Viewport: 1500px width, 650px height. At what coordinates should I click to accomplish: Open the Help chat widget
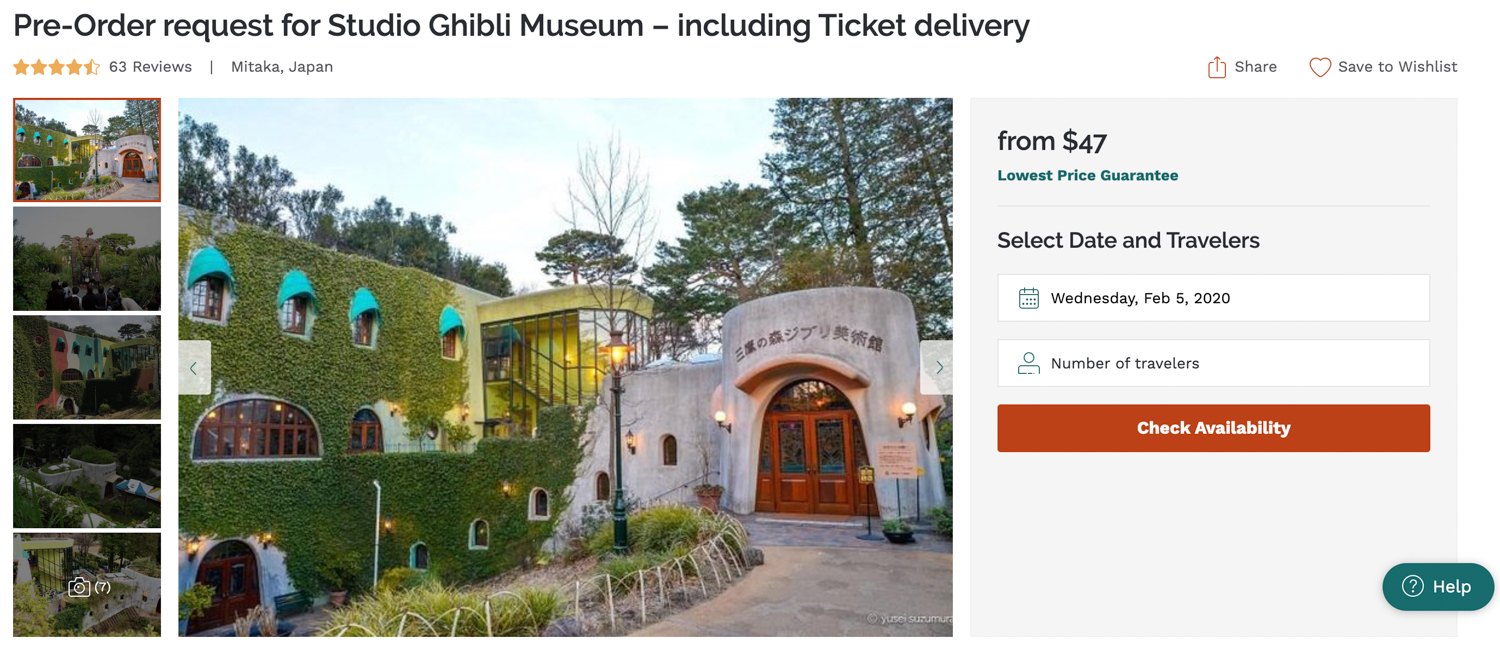coord(1438,587)
